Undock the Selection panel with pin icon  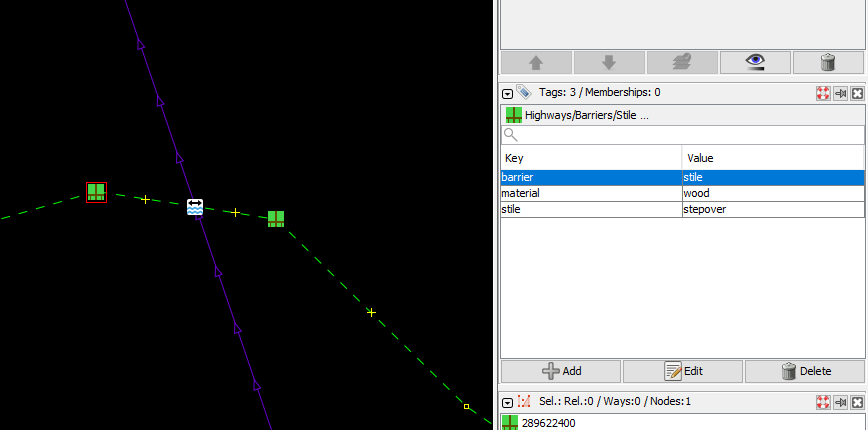(x=840, y=402)
